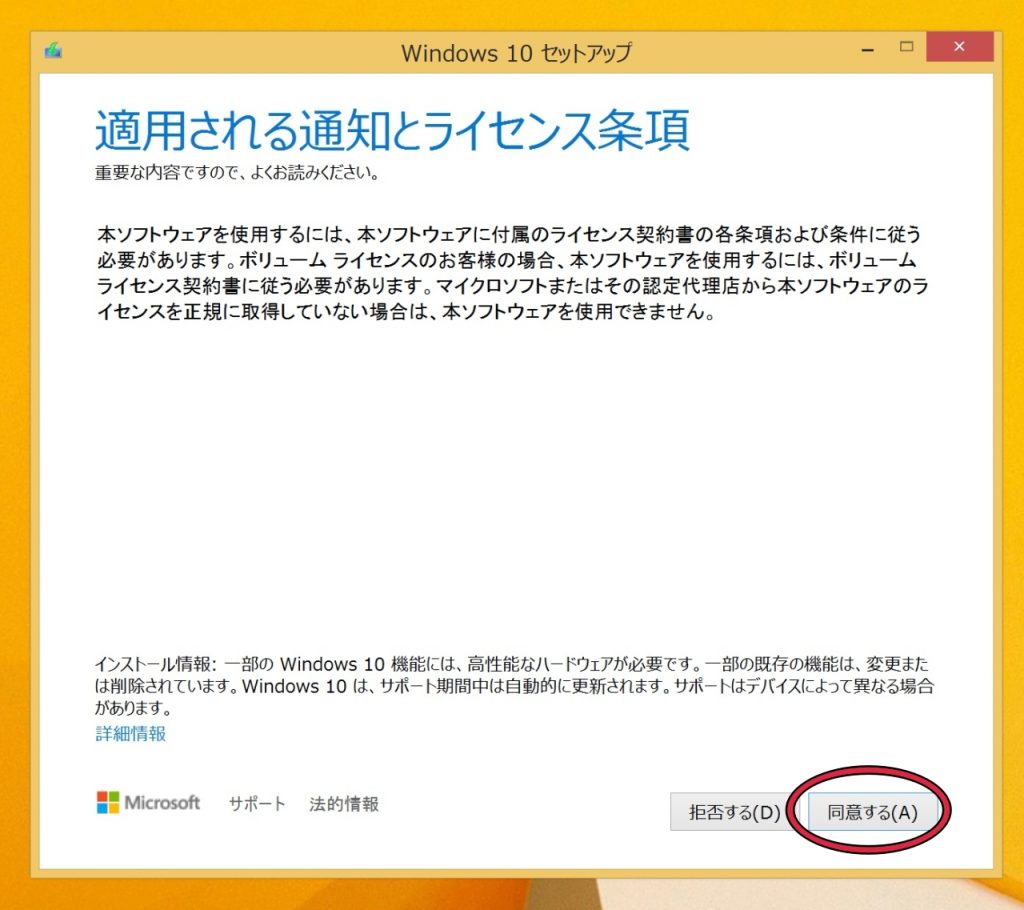The width and height of the screenshot is (1024, 910).
Task: Open the サポート link
Action: coord(256,802)
